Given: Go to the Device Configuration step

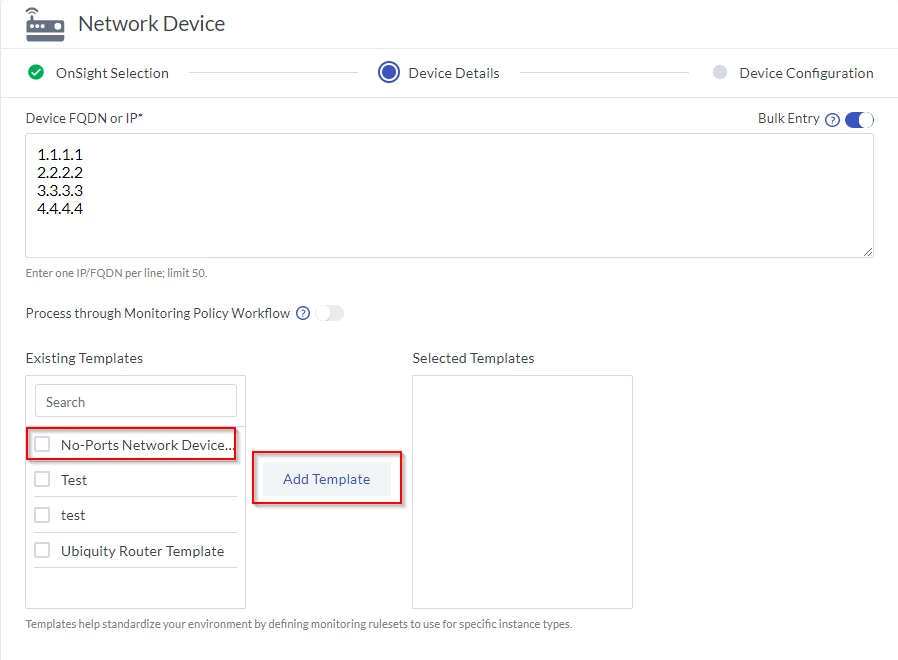Looking at the screenshot, I should click(x=806, y=73).
